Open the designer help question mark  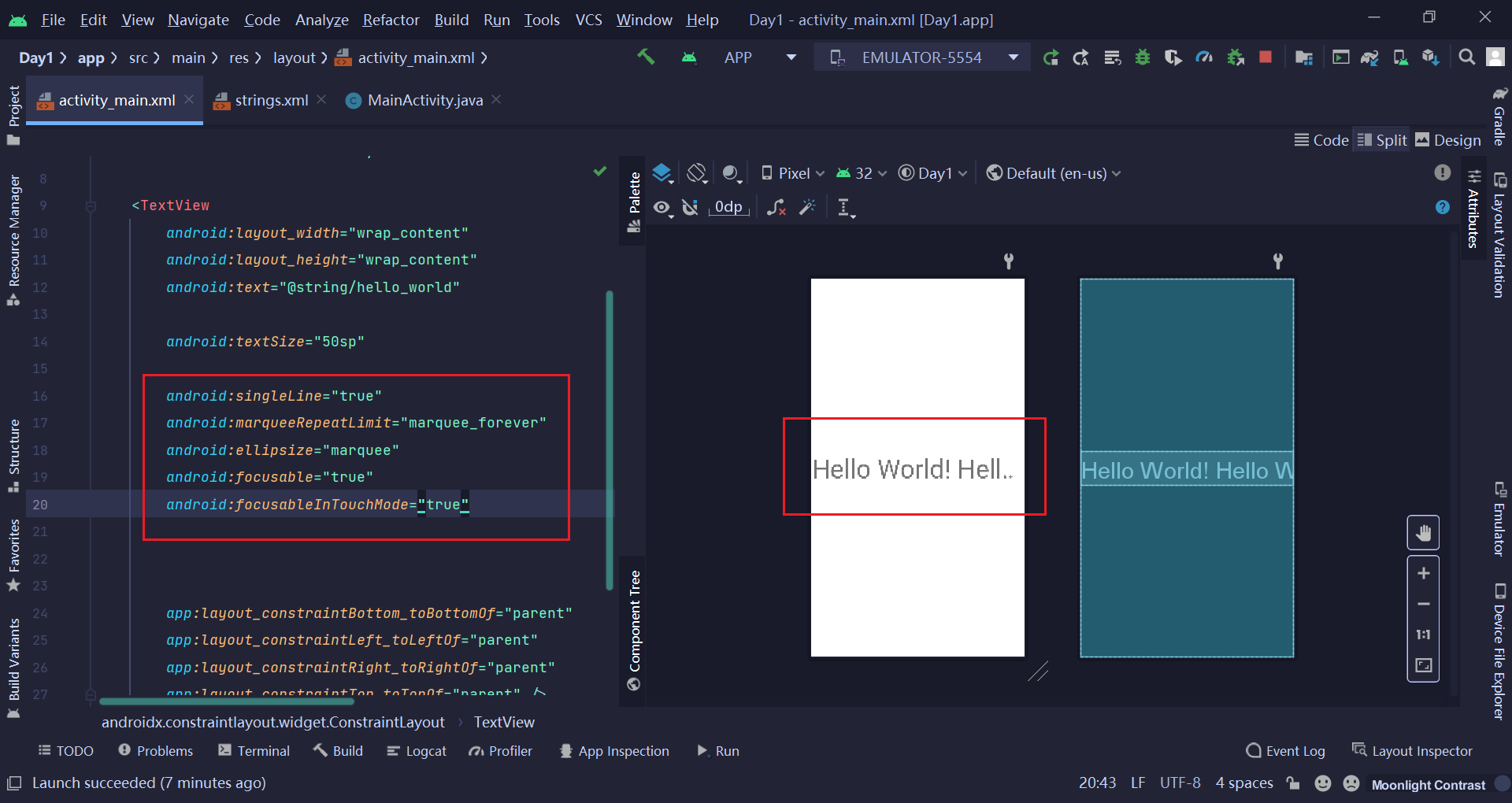1443,207
